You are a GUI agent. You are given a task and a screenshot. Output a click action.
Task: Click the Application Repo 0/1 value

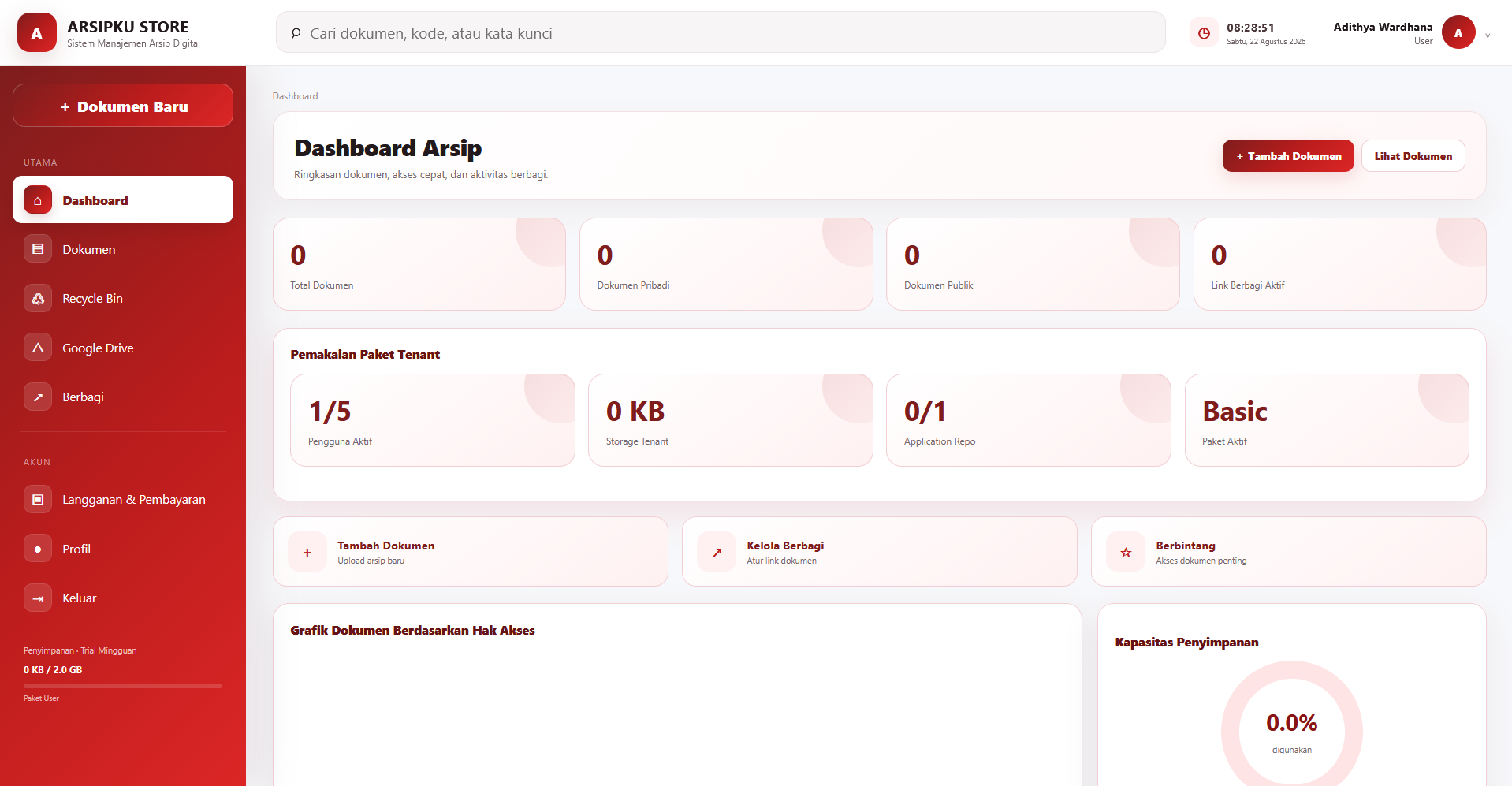(x=925, y=412)
